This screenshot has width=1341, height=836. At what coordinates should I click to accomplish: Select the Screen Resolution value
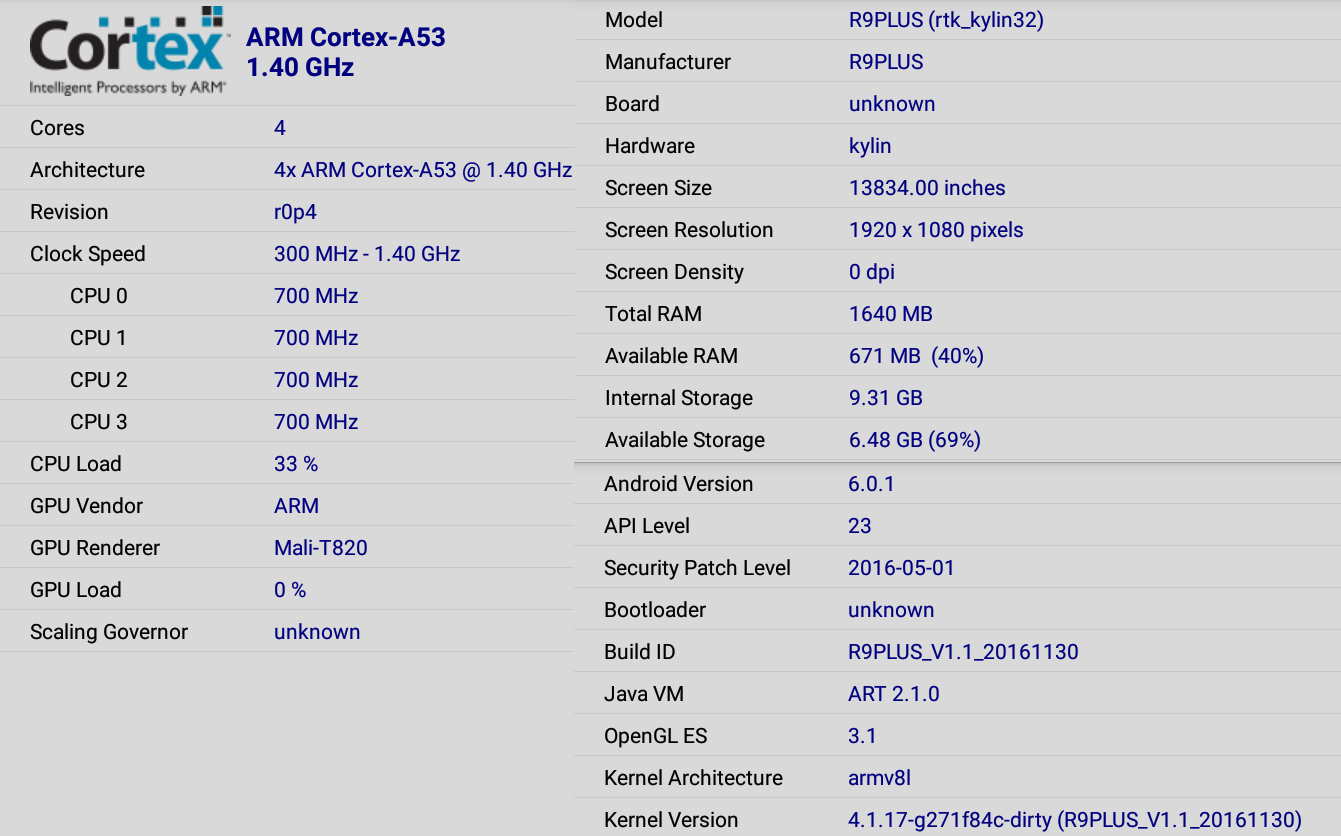tap(936, 230)
